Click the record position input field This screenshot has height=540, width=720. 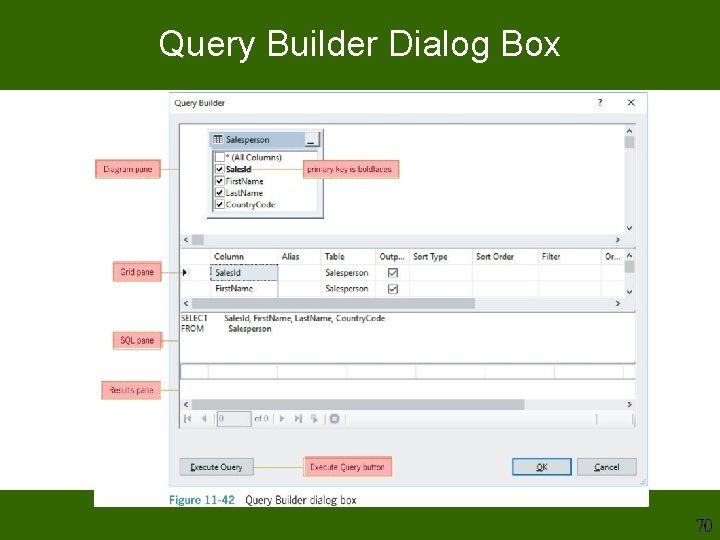[234, 419]
